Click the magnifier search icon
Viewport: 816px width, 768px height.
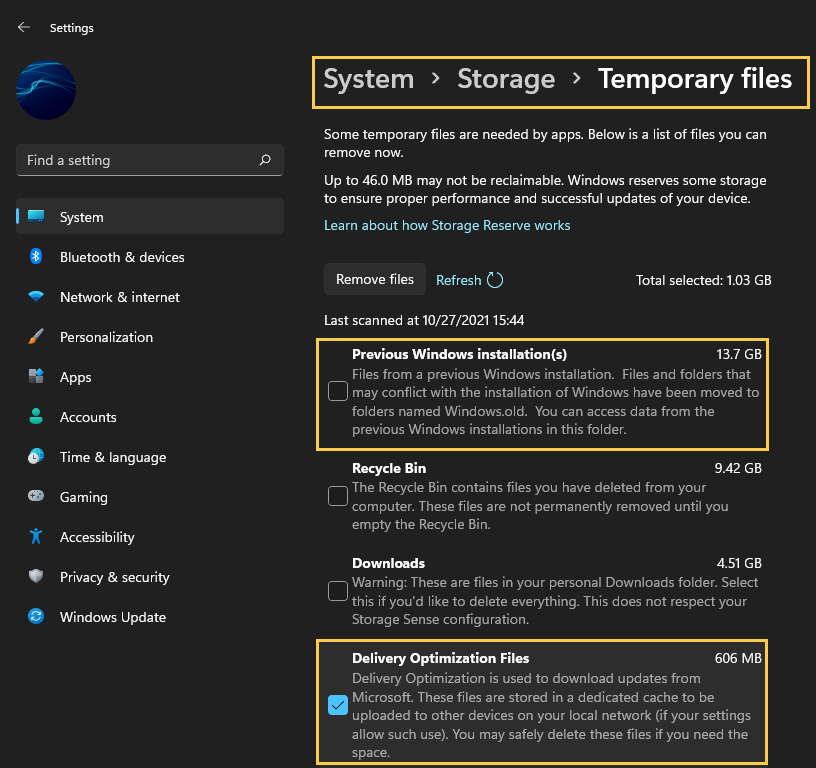(x=265, y=160)
